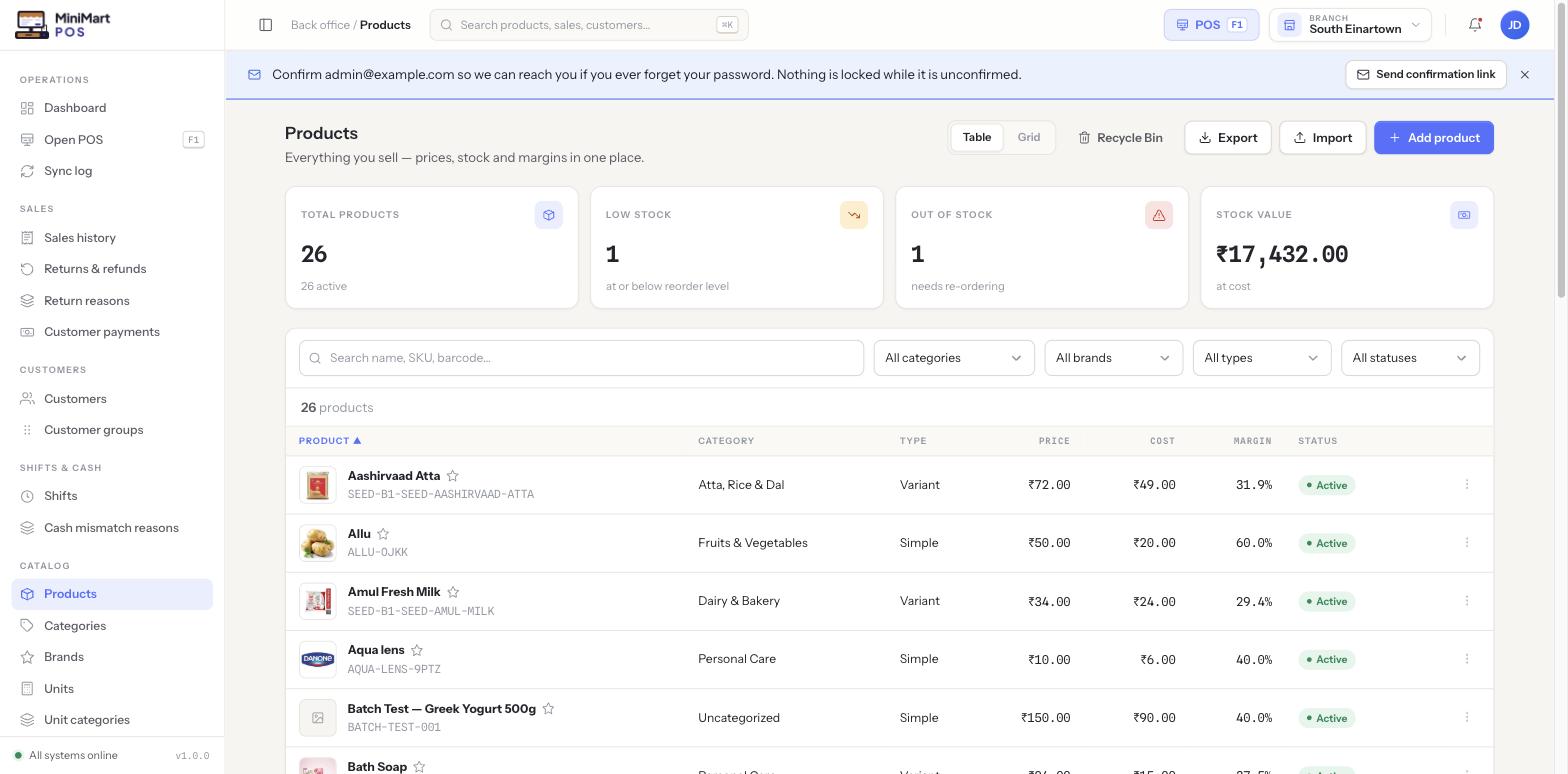The height and width of the screenshot is (774, 1568).
Task: Open the JD user avatar menu
Action: (x=1515, y=25)
